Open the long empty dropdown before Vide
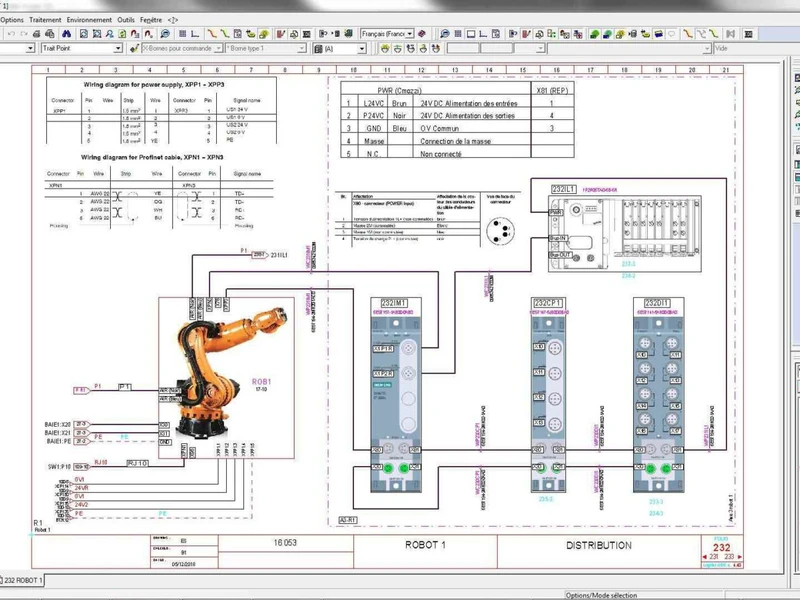The image size is (800, 600). pos(707,48)
